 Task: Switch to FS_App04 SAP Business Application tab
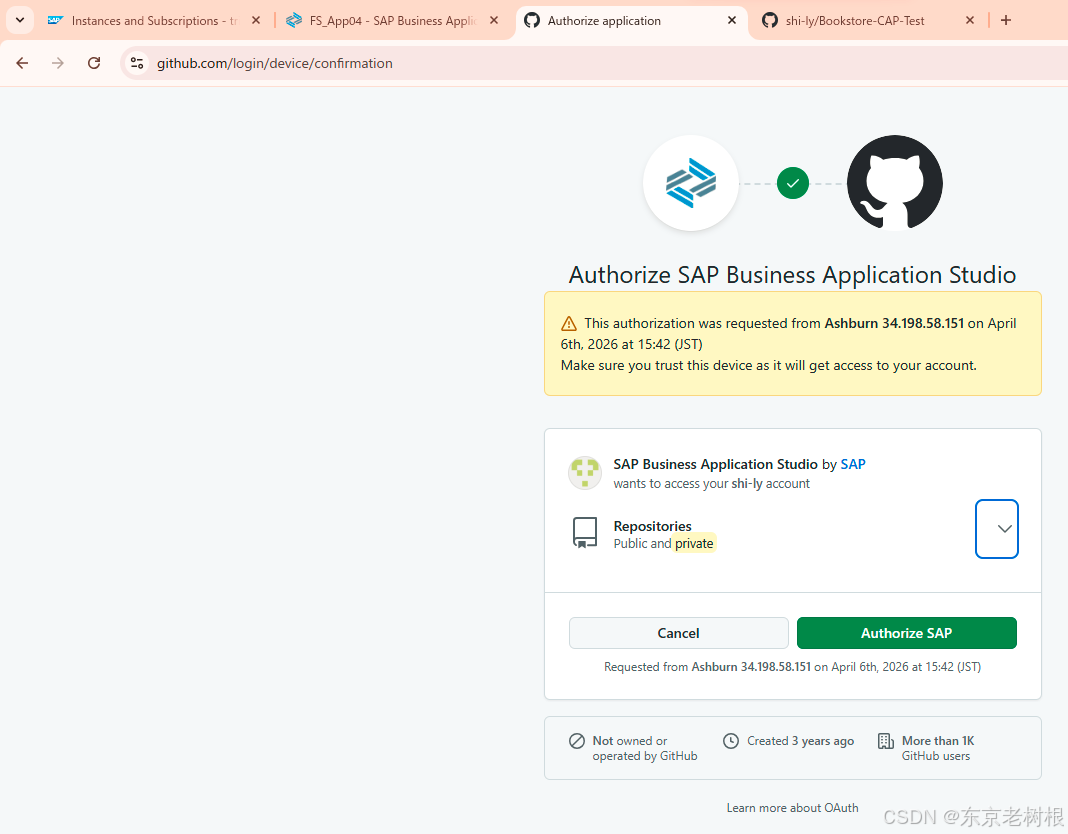pos(393,20)
